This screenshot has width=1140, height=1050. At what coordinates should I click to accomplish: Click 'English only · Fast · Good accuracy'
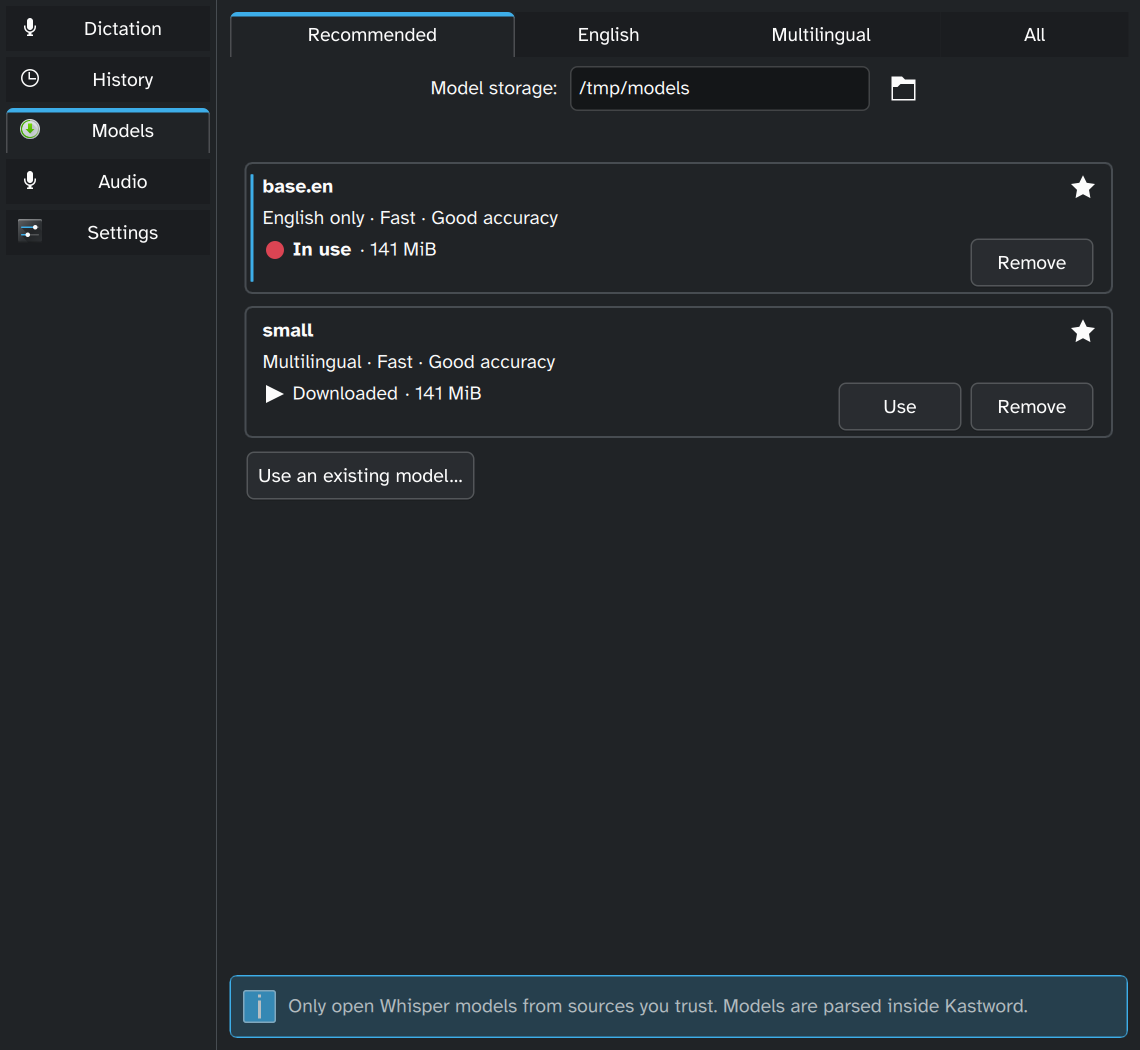coord(410,218)
